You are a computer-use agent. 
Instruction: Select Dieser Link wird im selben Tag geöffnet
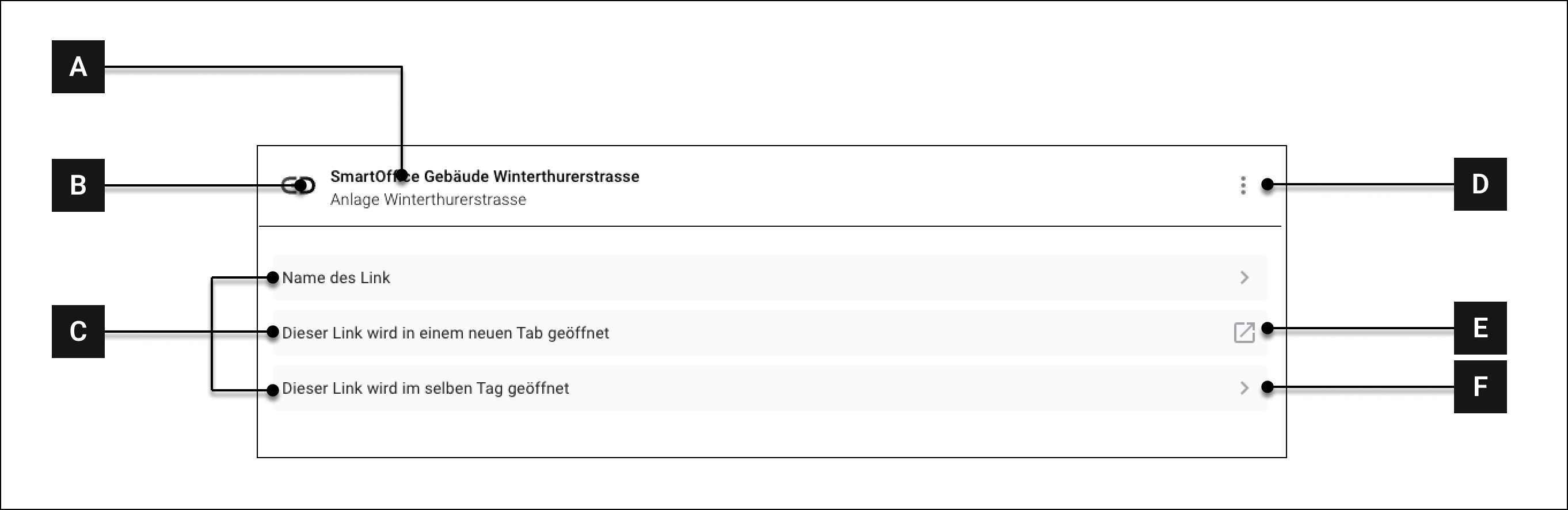[x=425, y=389]
